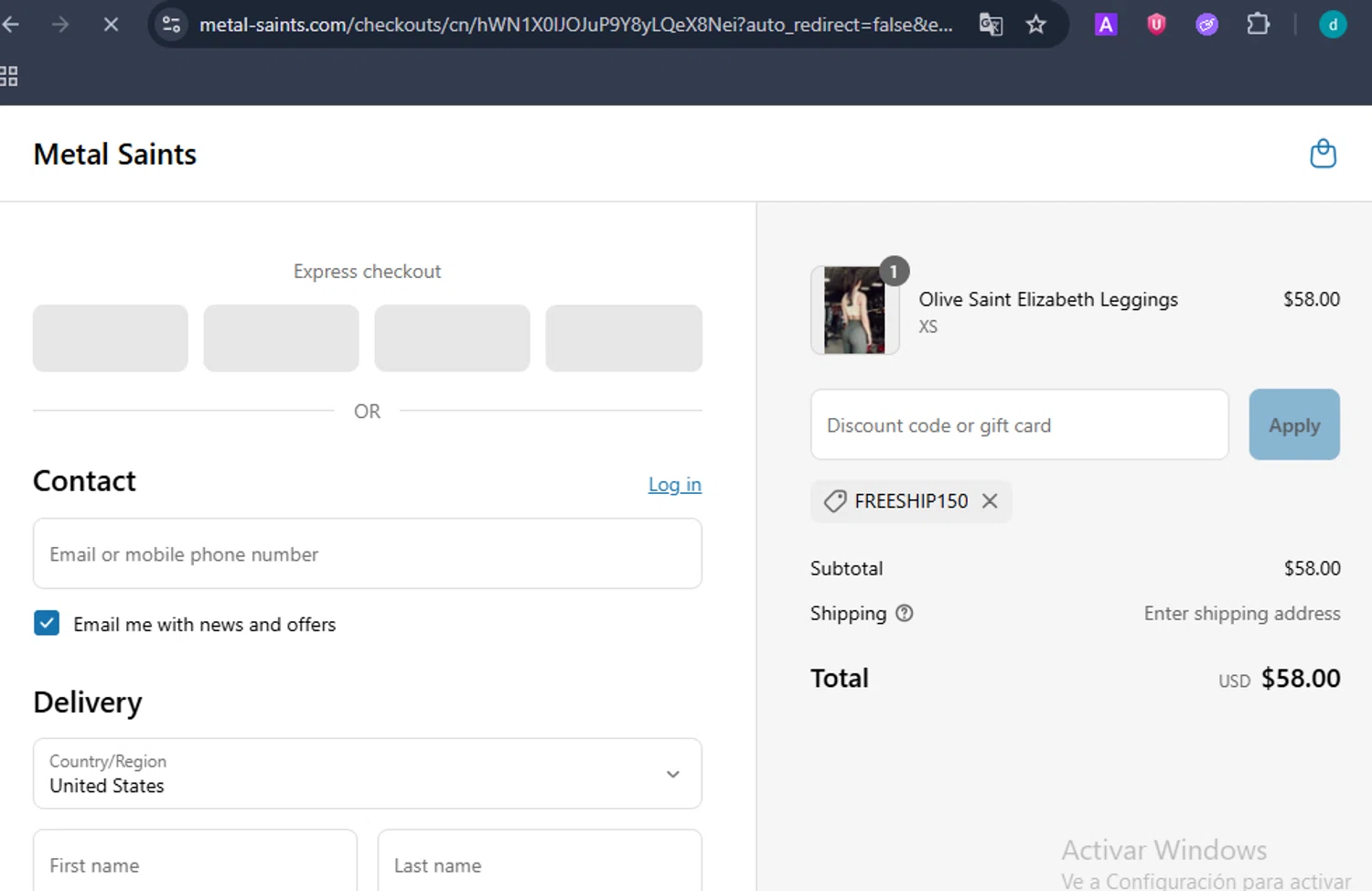Select the second express checkout button
1372x891 pixels.
pyautogui.click(x=281, y=338)
